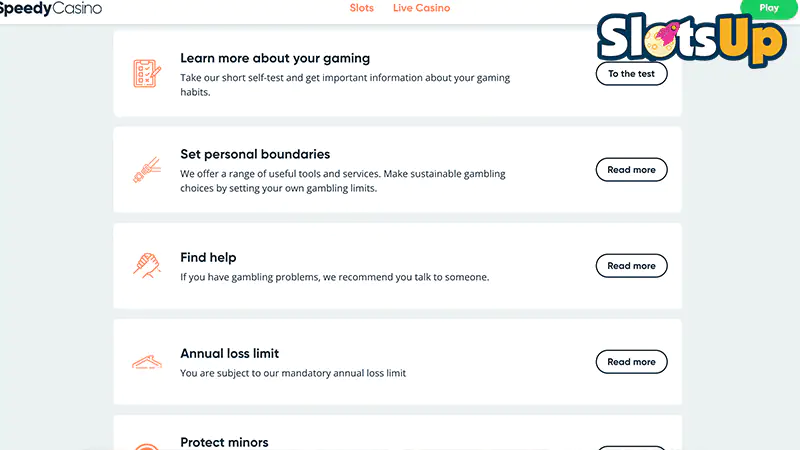This screenshot has height=450, width=800.
Task: Select the Find help heading
Action: (x=208, y=257)
